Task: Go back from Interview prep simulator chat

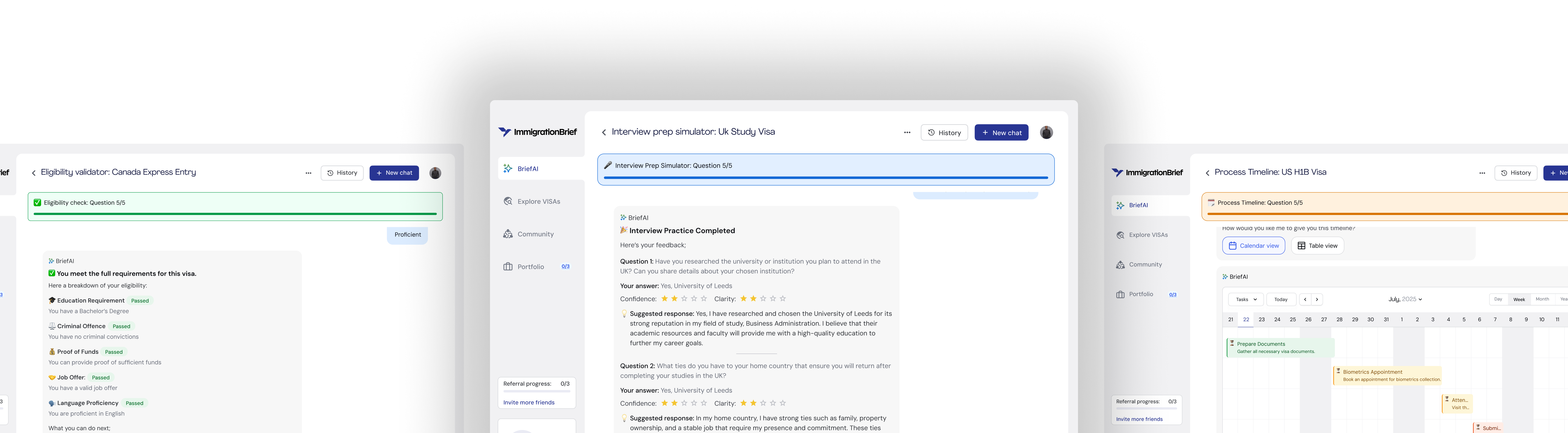Action: click(x=604, y=133)
